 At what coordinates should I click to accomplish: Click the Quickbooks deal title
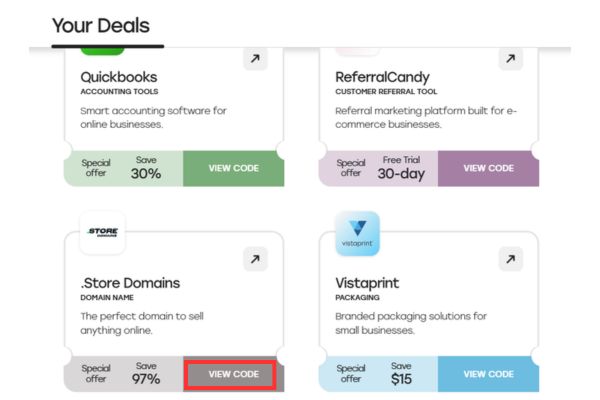[118, 76]
